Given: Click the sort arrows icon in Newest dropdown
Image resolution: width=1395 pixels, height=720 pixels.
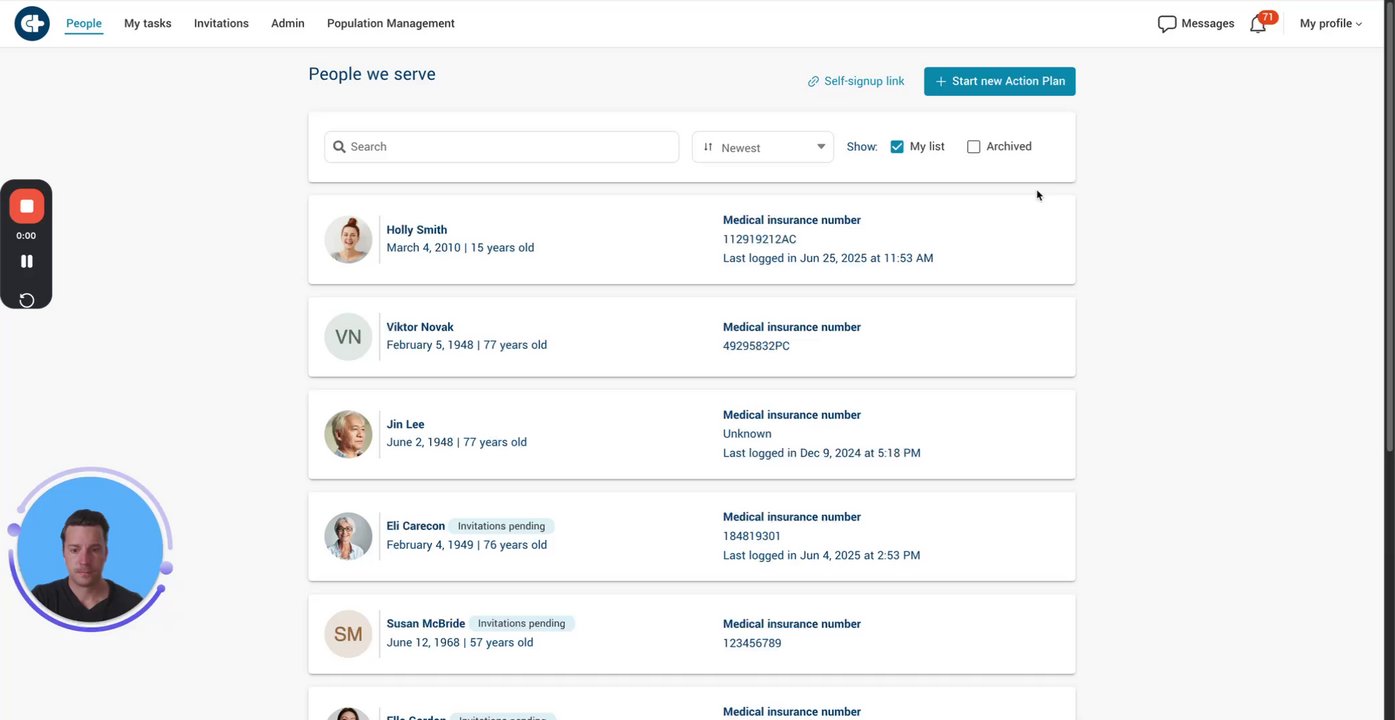Looking at the screenshot, I should point(708,147).
